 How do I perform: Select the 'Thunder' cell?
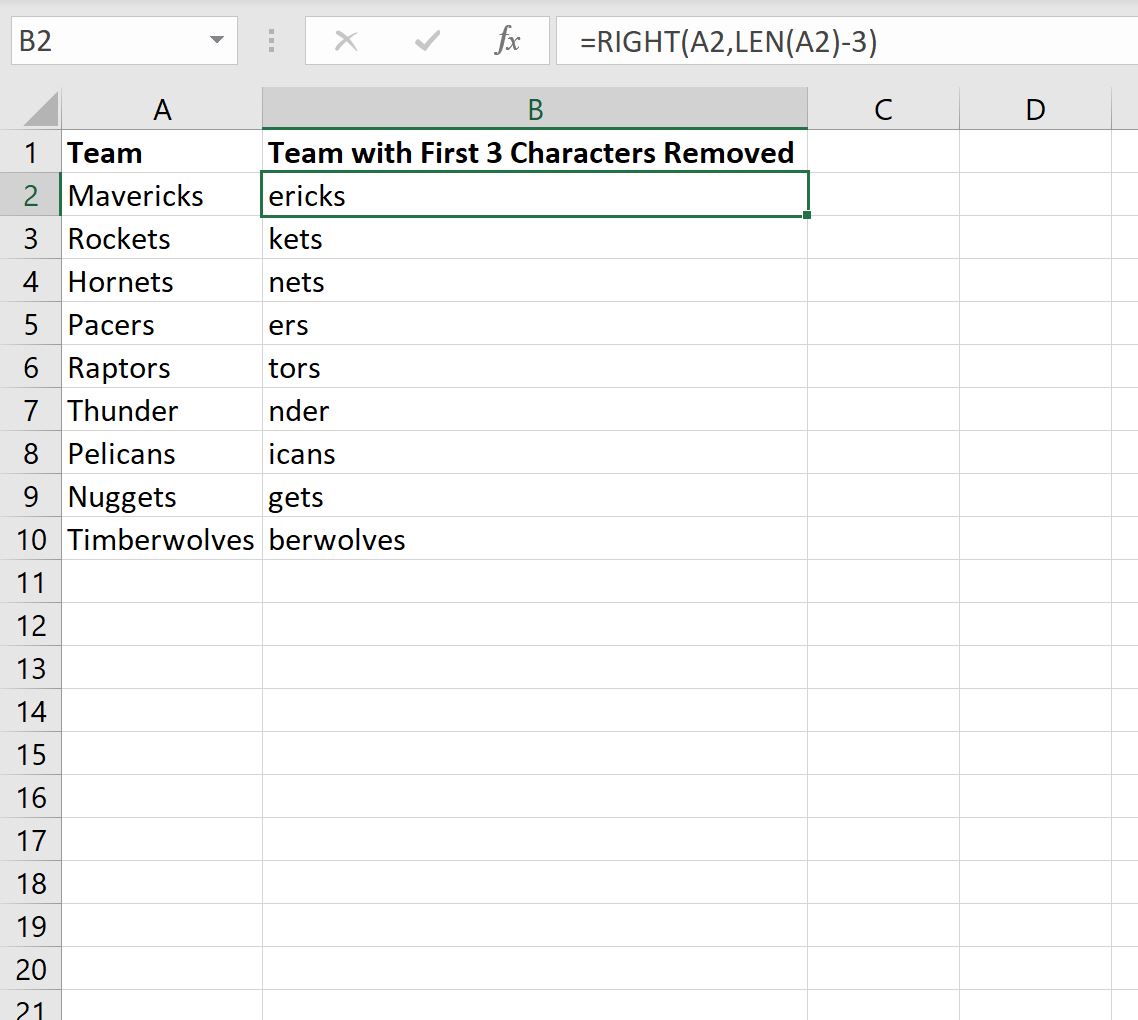tap(162, 410)
